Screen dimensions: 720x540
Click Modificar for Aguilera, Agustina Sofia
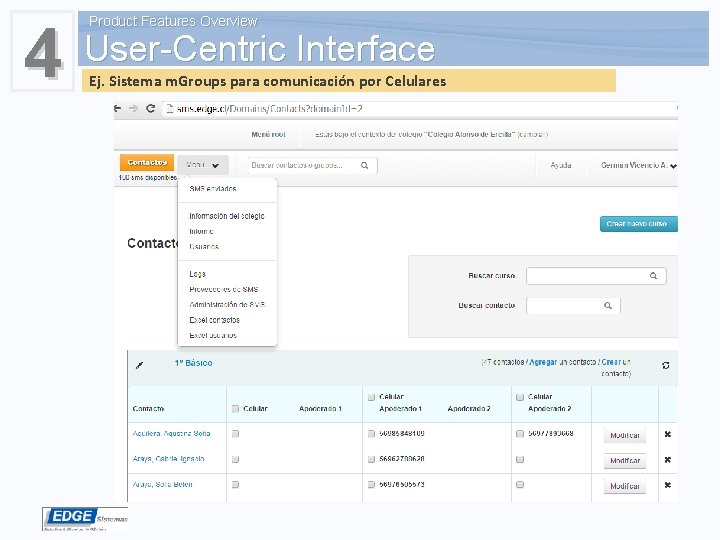point(625,435)
